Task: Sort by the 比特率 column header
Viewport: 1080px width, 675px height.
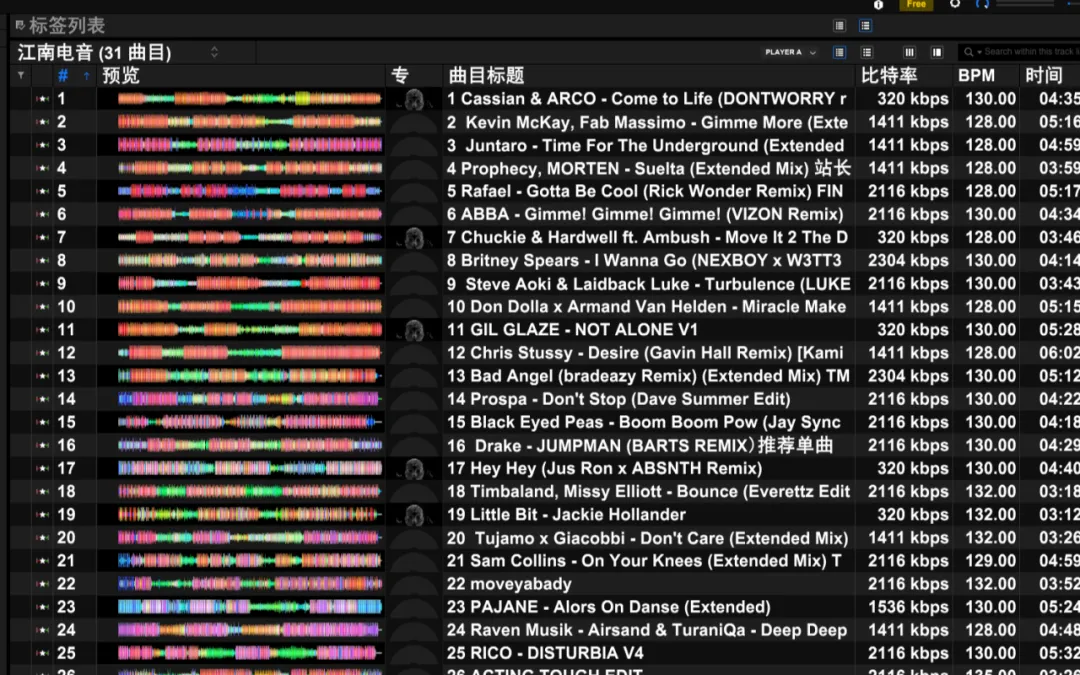Action: click(889, 75)
